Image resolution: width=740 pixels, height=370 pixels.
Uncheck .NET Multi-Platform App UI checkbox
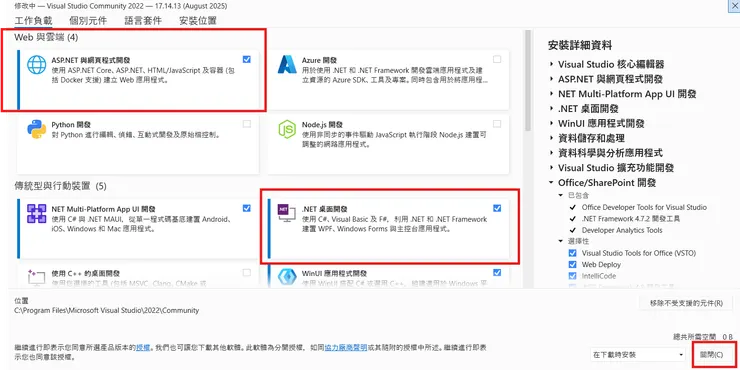tap(246, 208)
